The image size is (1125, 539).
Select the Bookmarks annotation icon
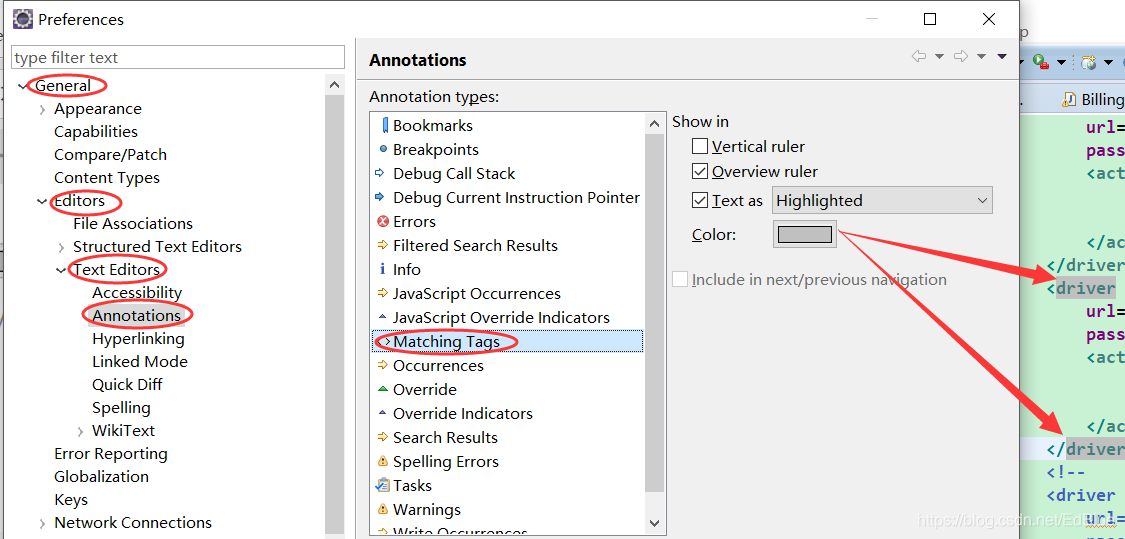coord(385,126)
